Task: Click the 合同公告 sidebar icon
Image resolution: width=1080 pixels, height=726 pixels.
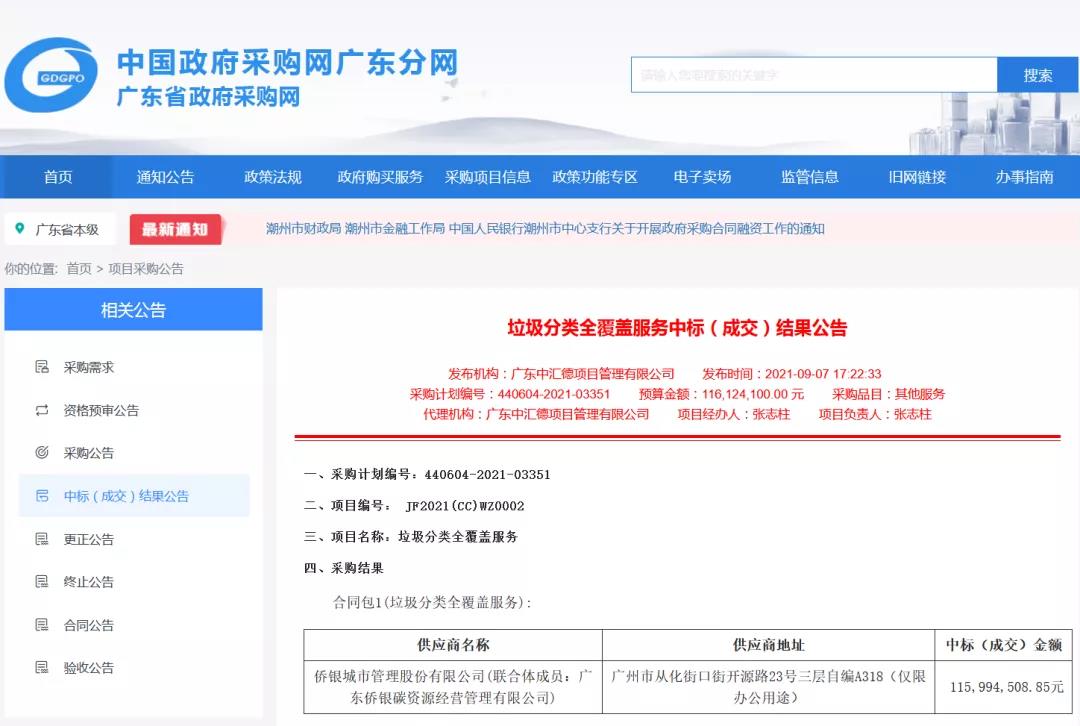Action: pyautogui.click(x=42, y=625)
